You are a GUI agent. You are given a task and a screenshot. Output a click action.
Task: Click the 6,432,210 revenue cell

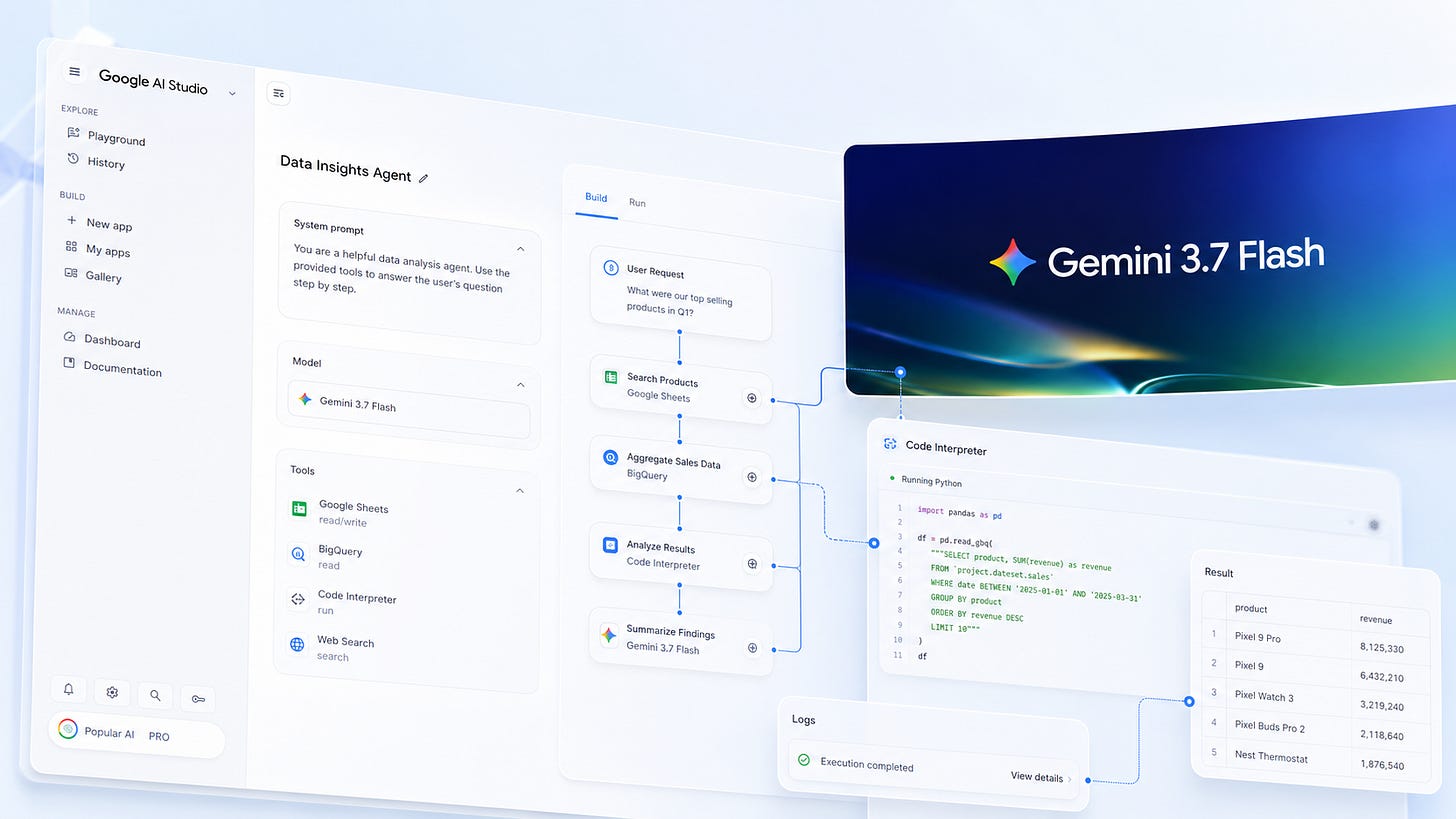[x=1381, y=678]
